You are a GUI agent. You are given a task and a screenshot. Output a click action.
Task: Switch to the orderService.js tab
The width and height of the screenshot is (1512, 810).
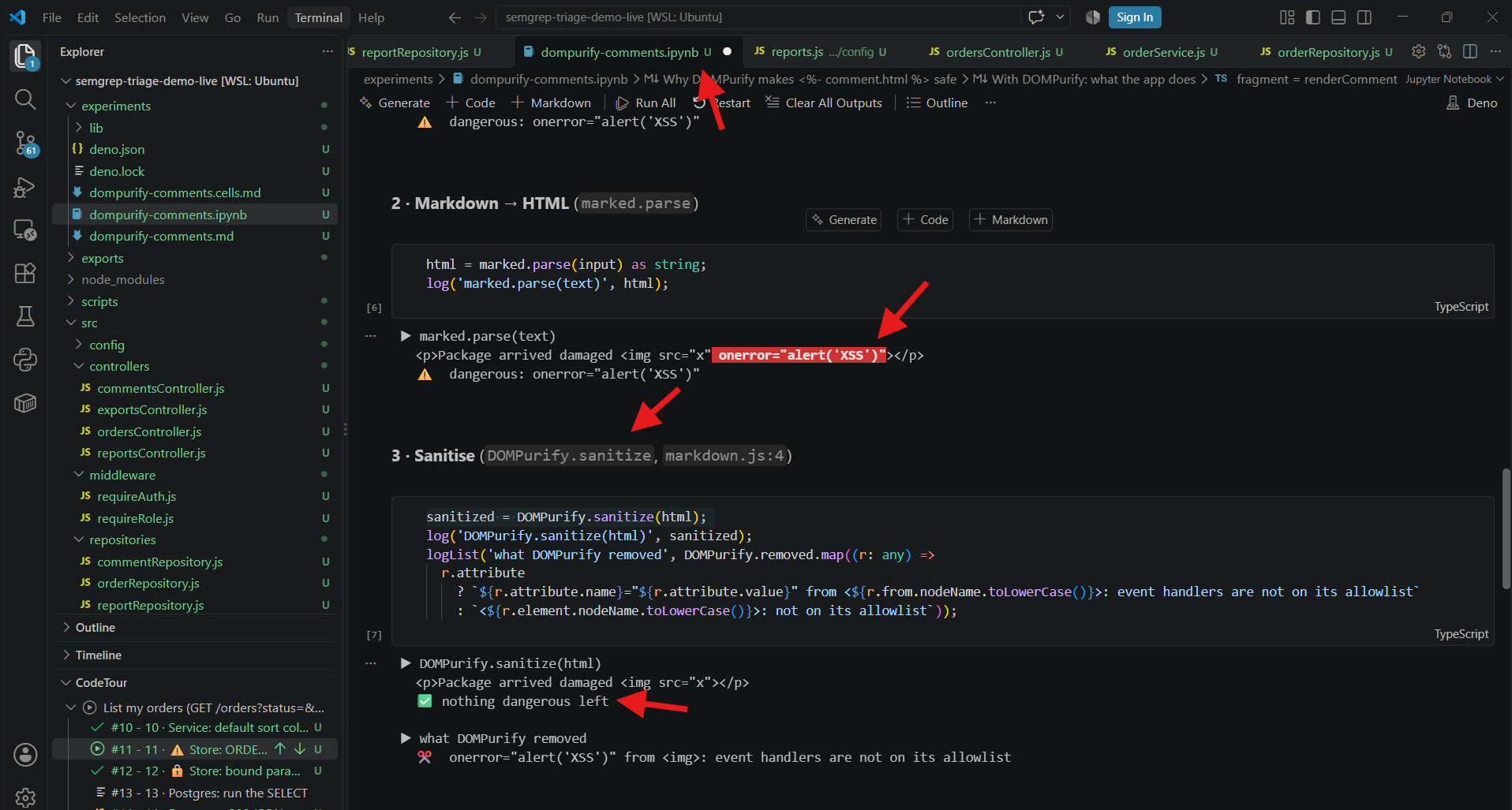tap(1163, 52)
